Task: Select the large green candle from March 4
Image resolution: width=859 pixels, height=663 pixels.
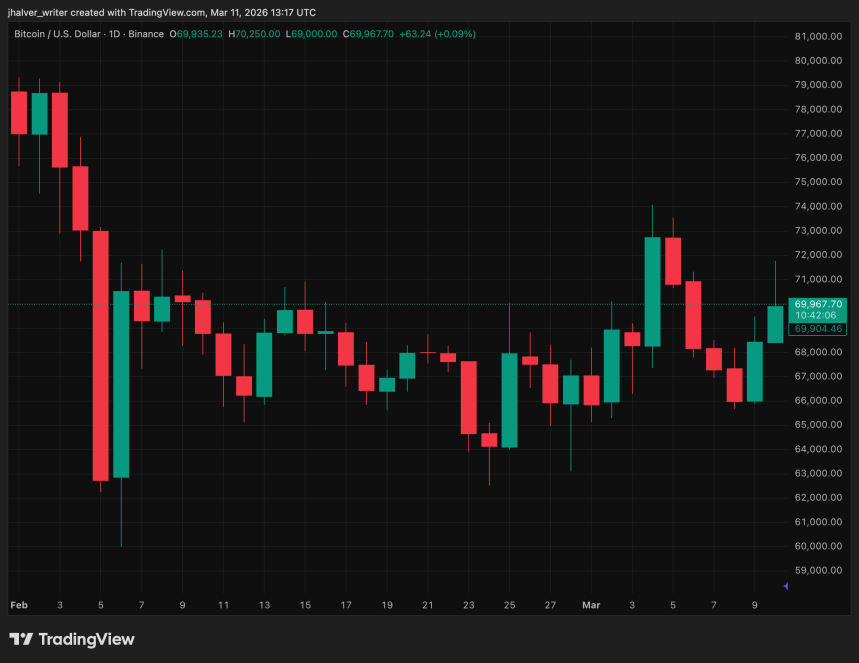Action: tap(653, 290)
